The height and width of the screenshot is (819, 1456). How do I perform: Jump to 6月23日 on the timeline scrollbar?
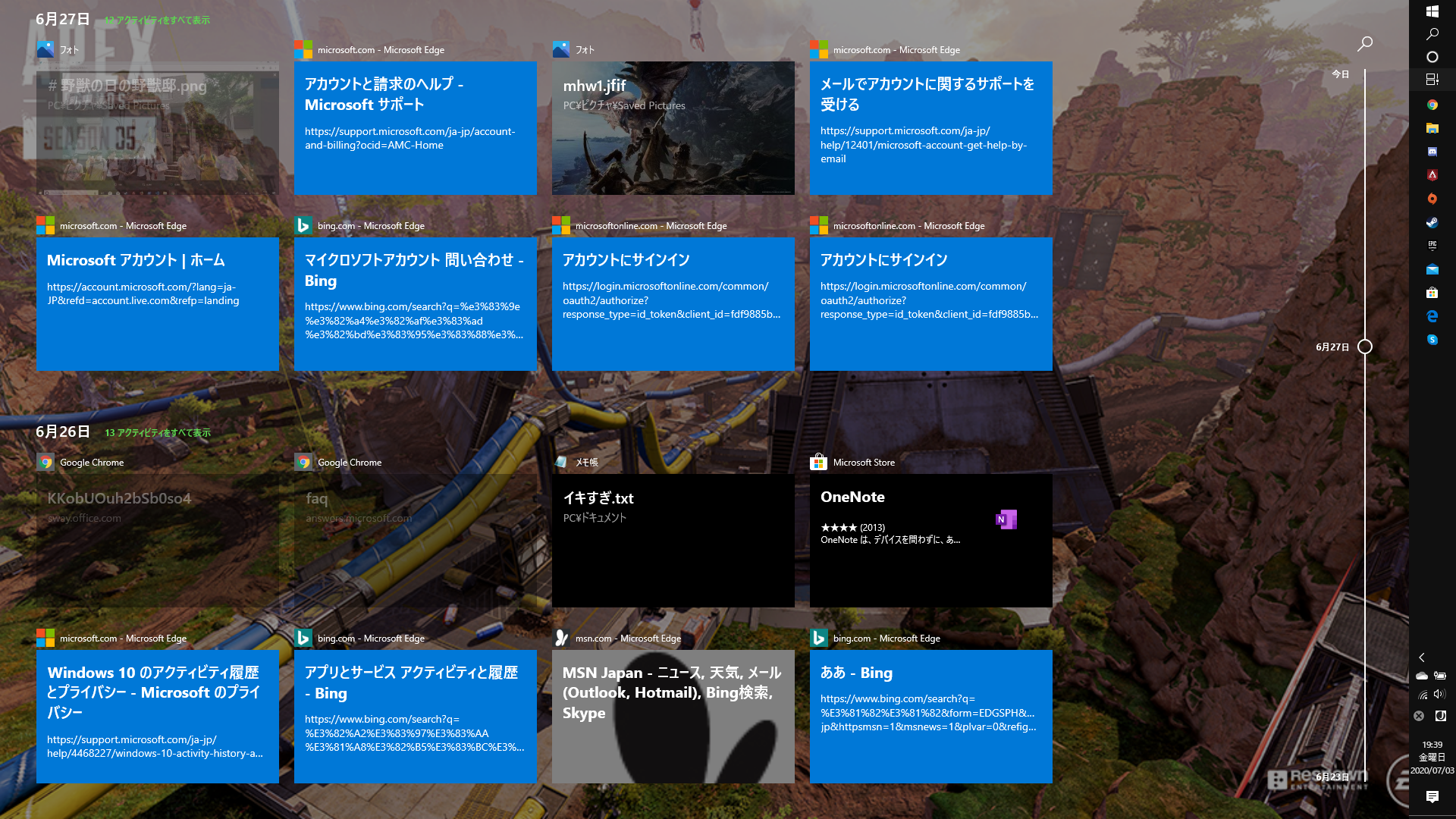(1332, 777)
